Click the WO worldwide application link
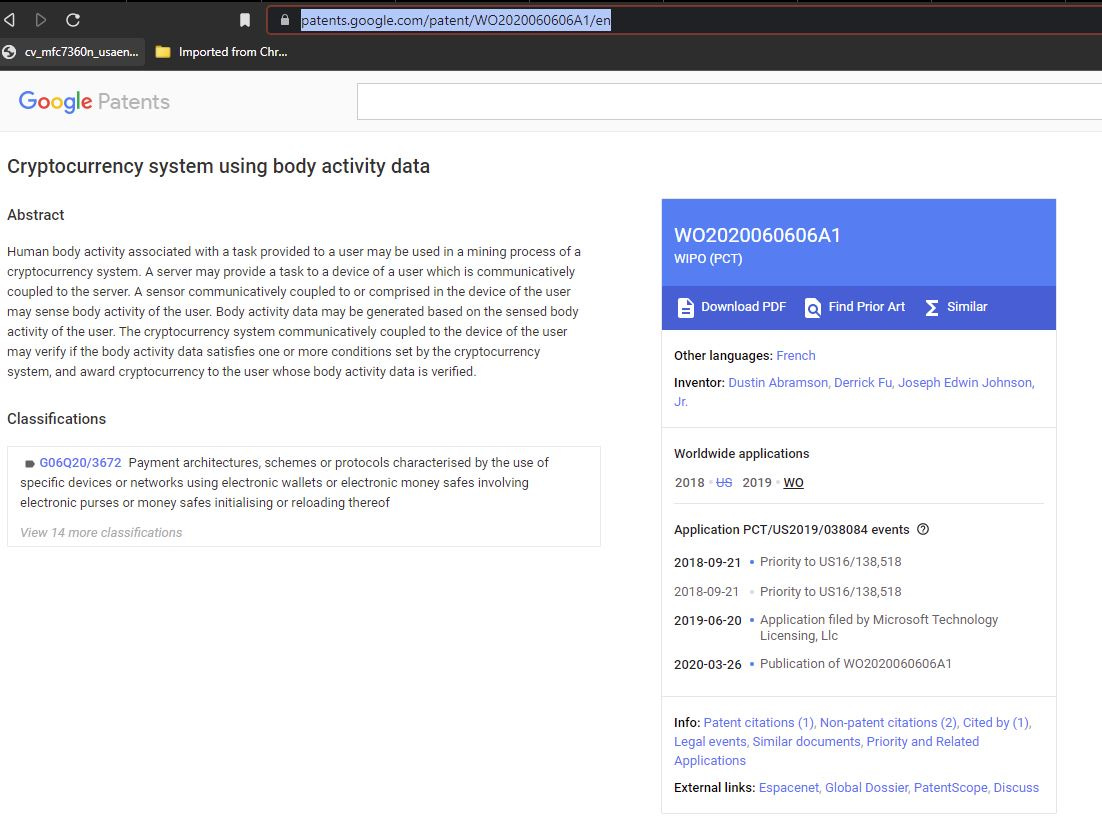Image resolution: width=1102 pixels, height=826 pixels. [793, 483]
